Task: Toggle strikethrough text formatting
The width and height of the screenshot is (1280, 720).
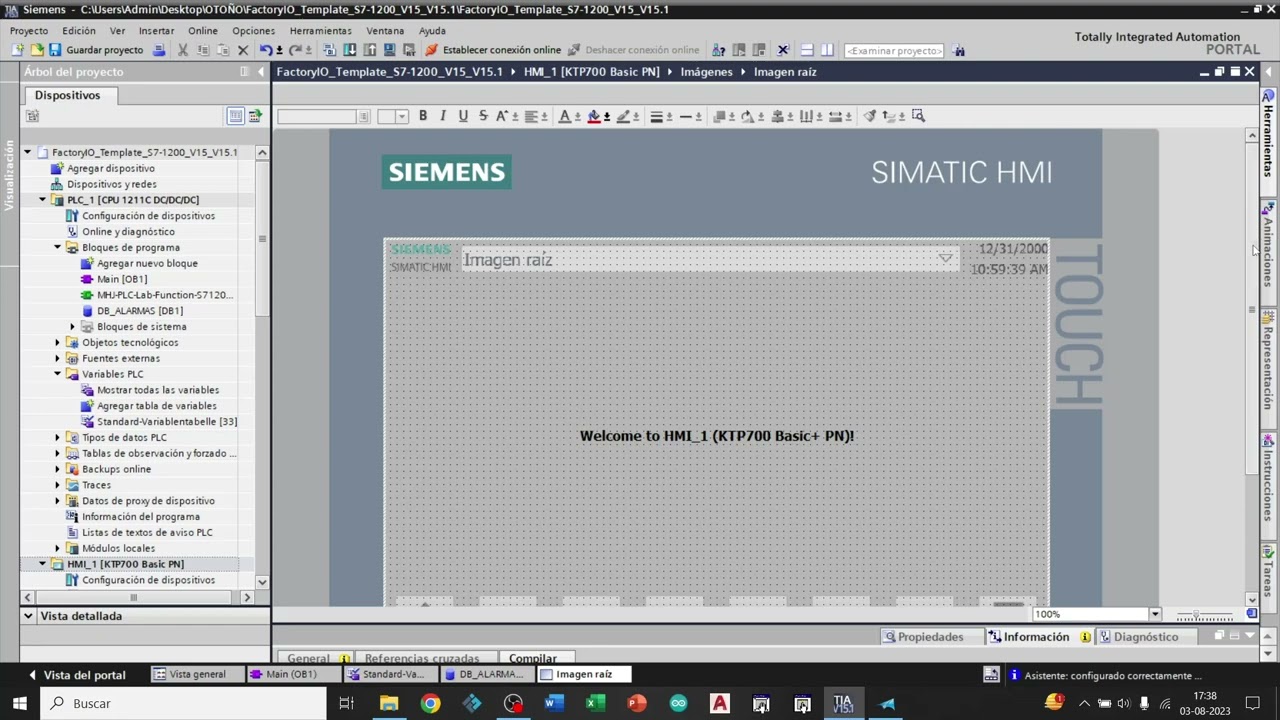Action: pyautogui.click(x=483, y=116)
